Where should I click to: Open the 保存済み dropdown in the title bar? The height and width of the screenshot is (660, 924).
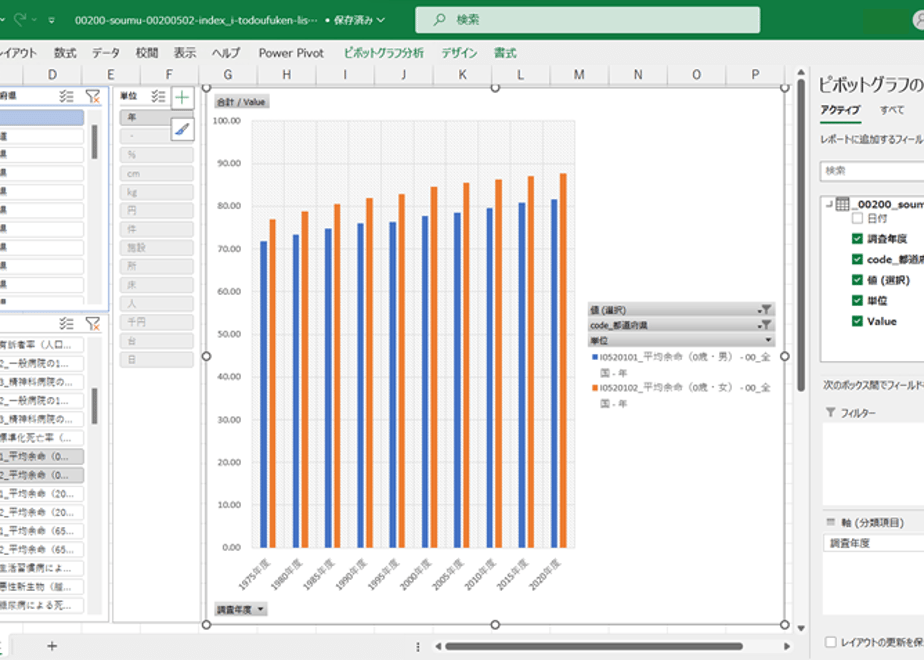point(359,20)
